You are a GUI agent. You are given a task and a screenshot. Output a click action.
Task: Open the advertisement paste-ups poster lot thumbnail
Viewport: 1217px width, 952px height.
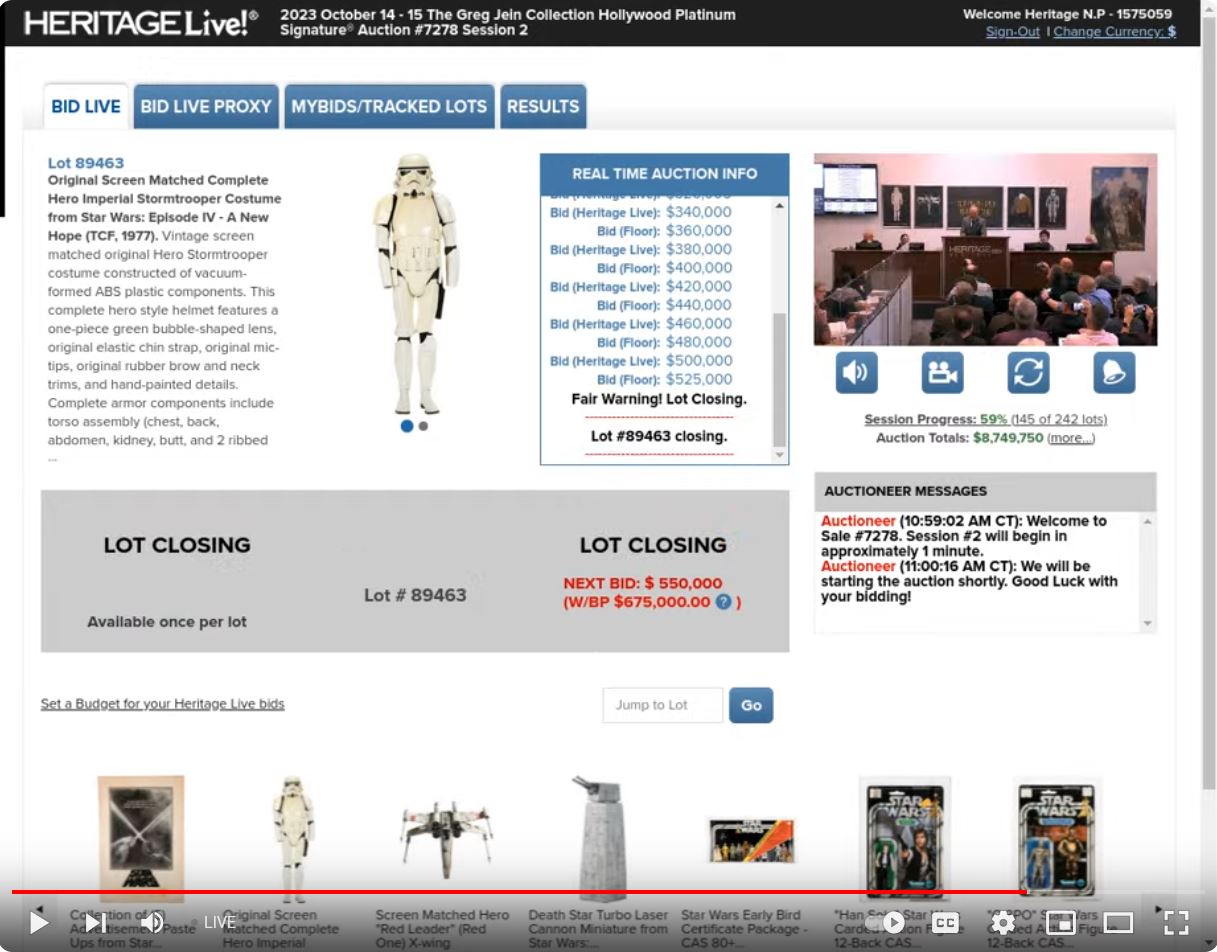pyautogui.click(x=140, y=839)
